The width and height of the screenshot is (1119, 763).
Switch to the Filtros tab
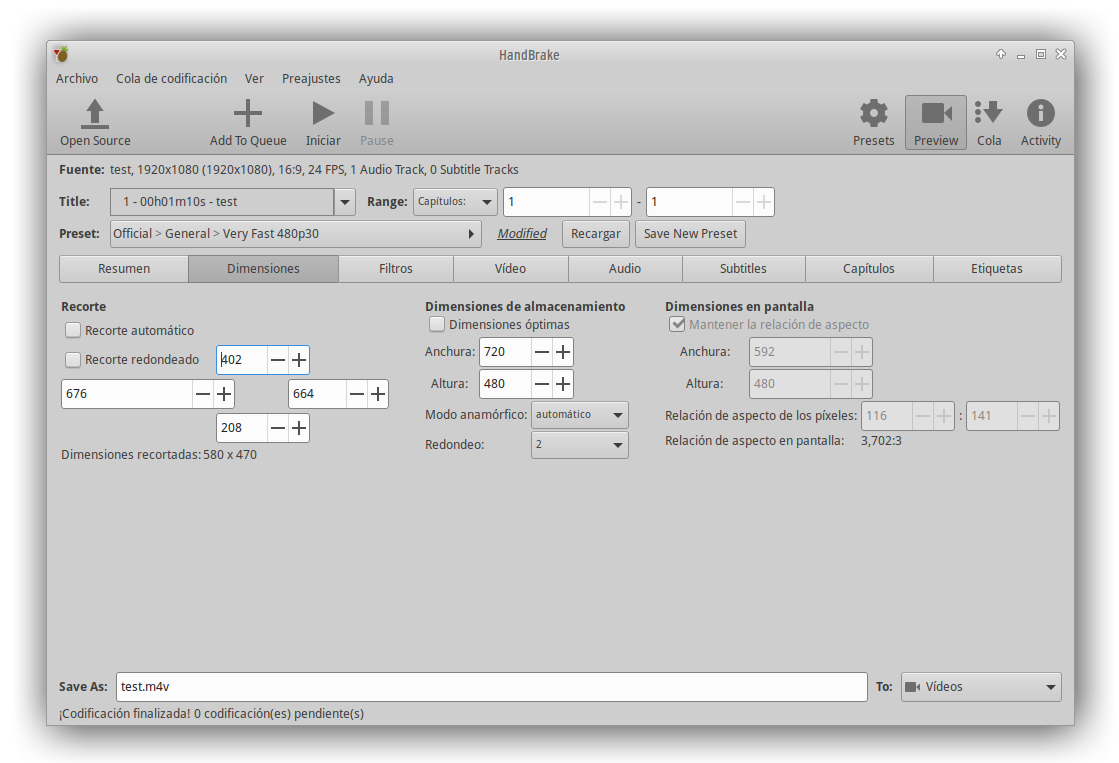(x=395, y=268)
